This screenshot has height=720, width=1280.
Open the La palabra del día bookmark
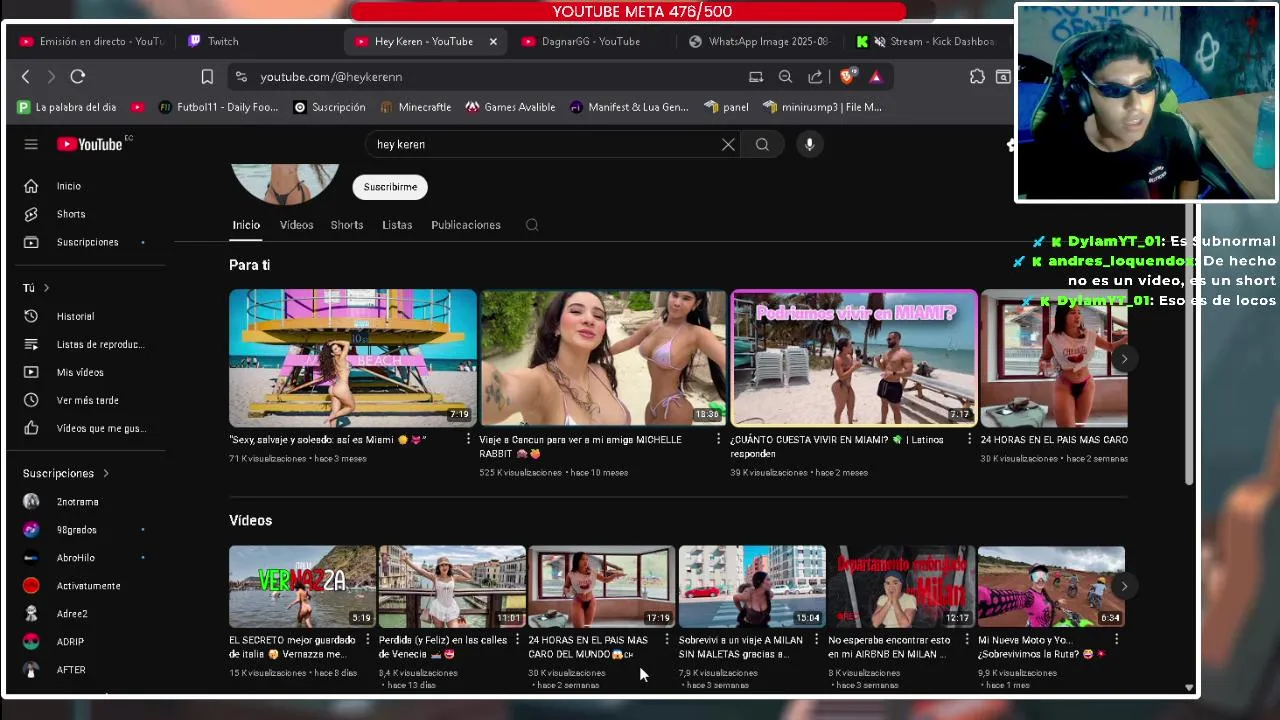point(67,107)
